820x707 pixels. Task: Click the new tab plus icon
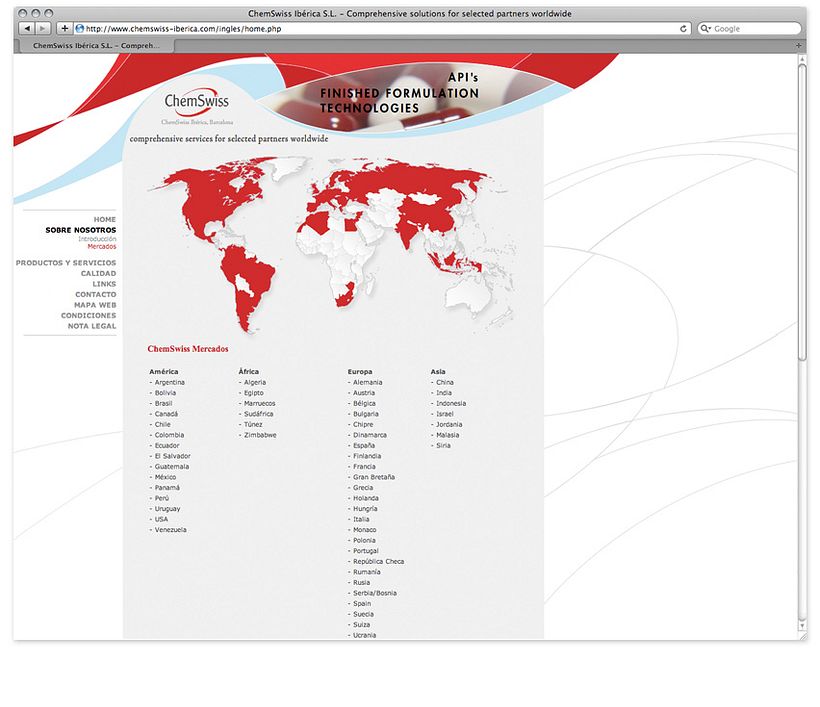pyautogui.click(x=799, y=45)
